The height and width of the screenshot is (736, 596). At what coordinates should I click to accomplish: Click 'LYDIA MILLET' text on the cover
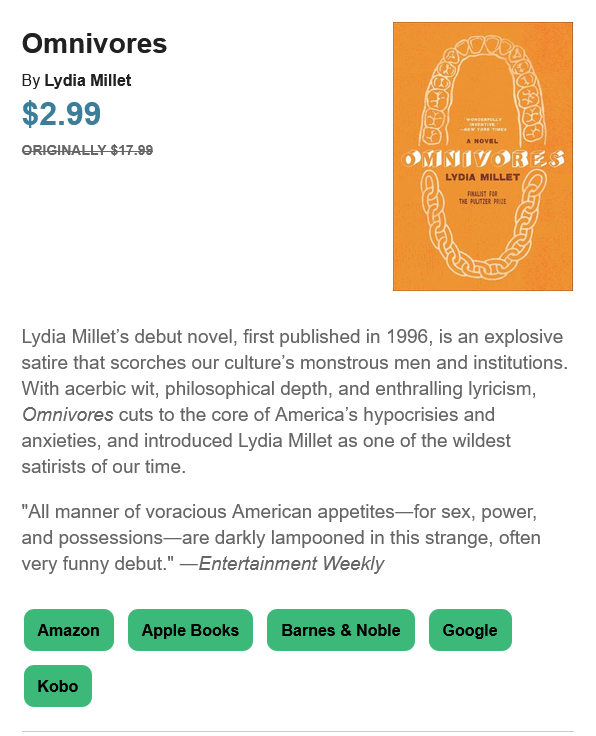pyautogui.click(x=483, y=177)
